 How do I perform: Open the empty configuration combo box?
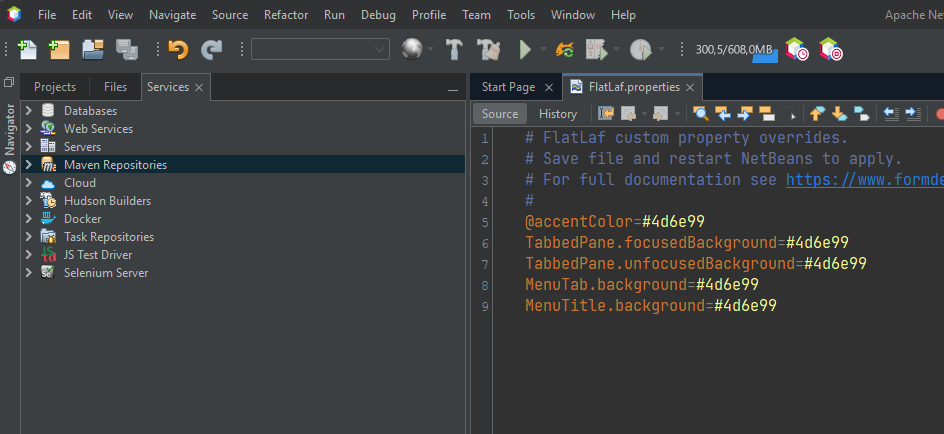coord(320,49)
